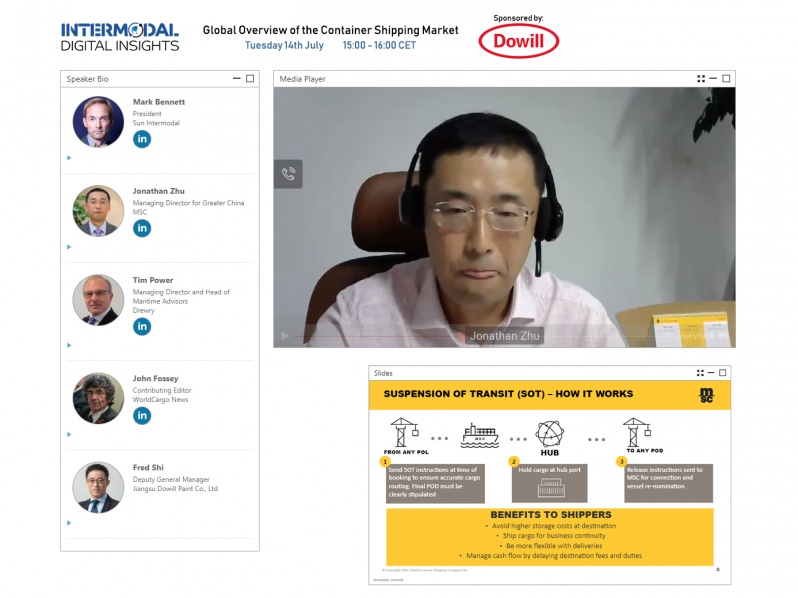
Task: Open John Fossey's LinkedIn profile
Action: coord(142,415)
